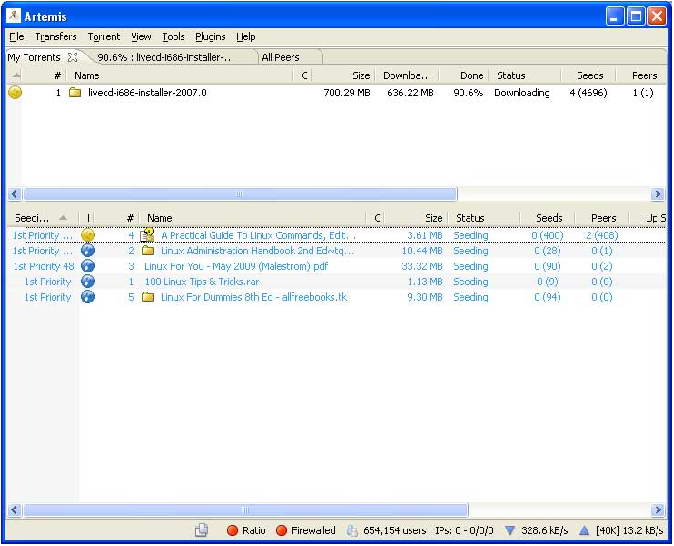Click left arrow of lower horizontal scrollbar
Image resolution: width=674 pixels, height=546 pixels.
point(14,510)
